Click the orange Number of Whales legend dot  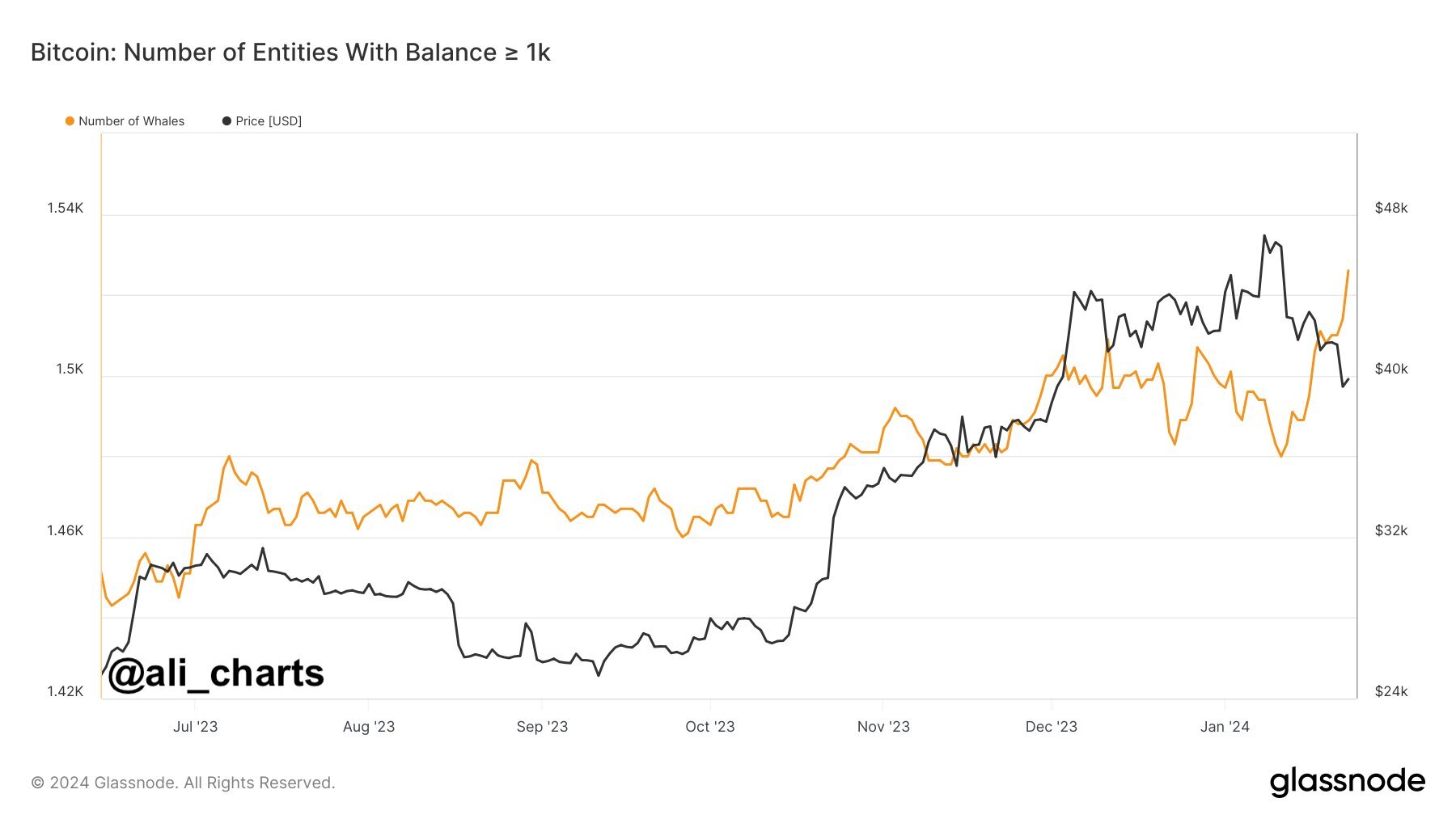click(70, 121)
